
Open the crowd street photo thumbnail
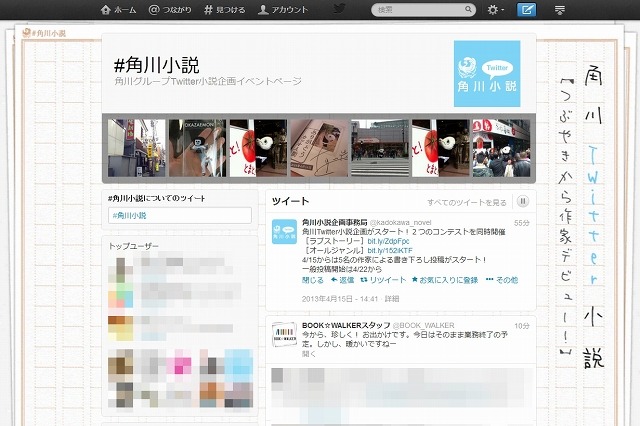click(x=502, y=148)
